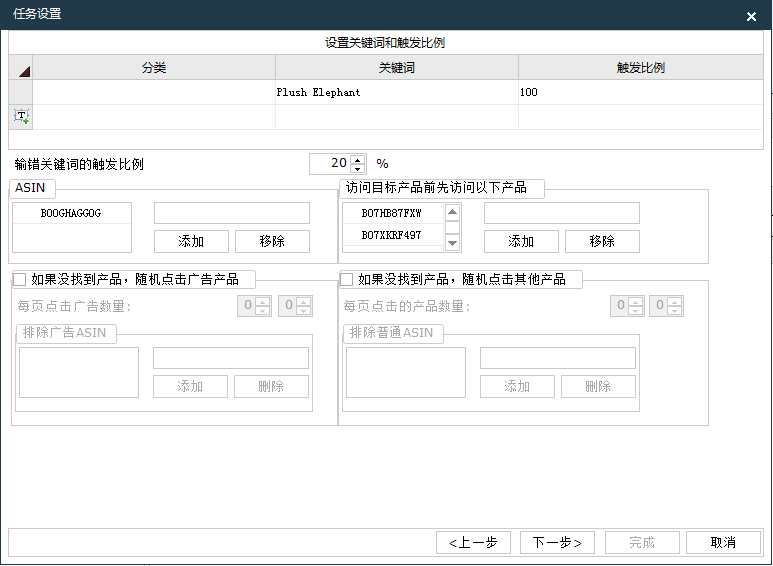Enable 如果没找到产品，随机点击广告产品 checkbox
This screenshot has width=773, height=566.
[x=20, y=280]
